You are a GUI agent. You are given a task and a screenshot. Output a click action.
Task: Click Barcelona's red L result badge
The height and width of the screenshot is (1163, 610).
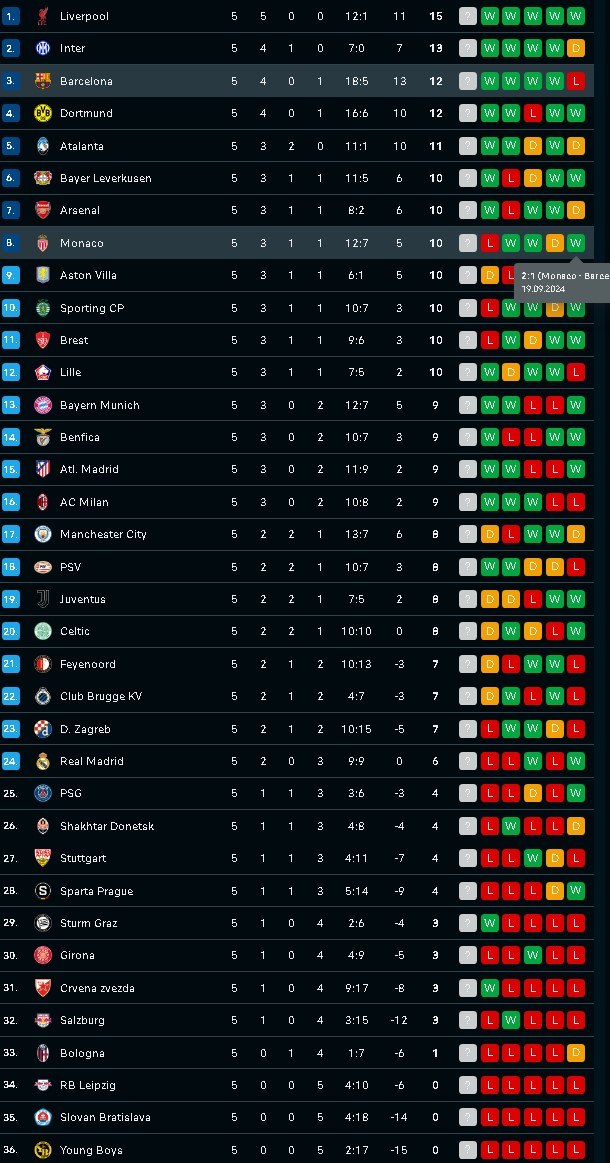click(576, 81)
